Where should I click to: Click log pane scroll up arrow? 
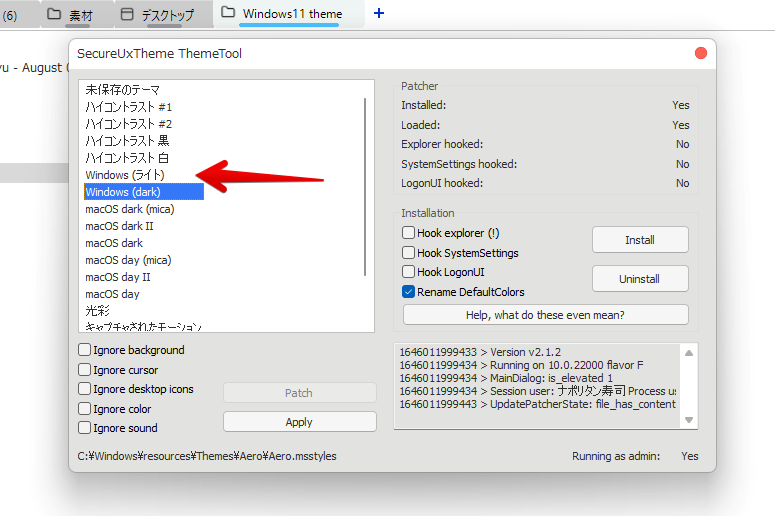(689, 353)
